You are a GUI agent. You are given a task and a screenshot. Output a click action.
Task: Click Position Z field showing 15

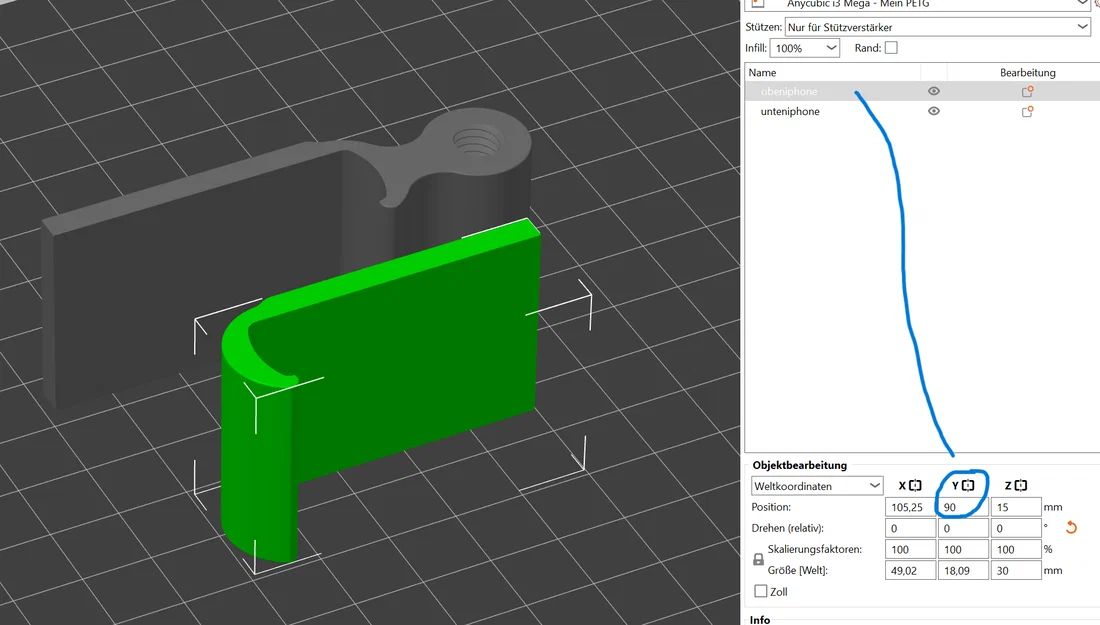1016,506
